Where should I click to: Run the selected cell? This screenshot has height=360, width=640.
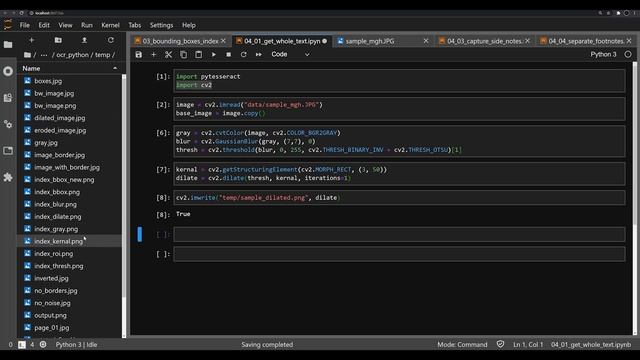tap(213, 54)
